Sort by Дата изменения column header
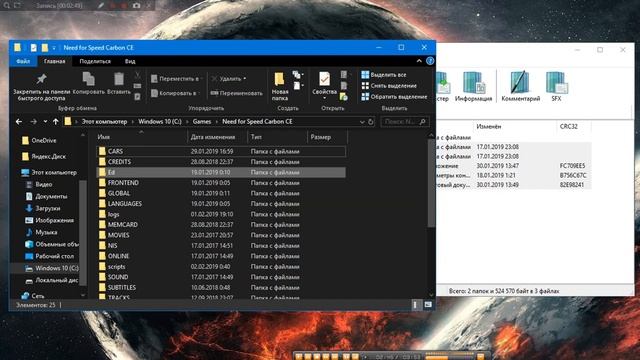This screenshot has height=360, width=640. [217, 137]
